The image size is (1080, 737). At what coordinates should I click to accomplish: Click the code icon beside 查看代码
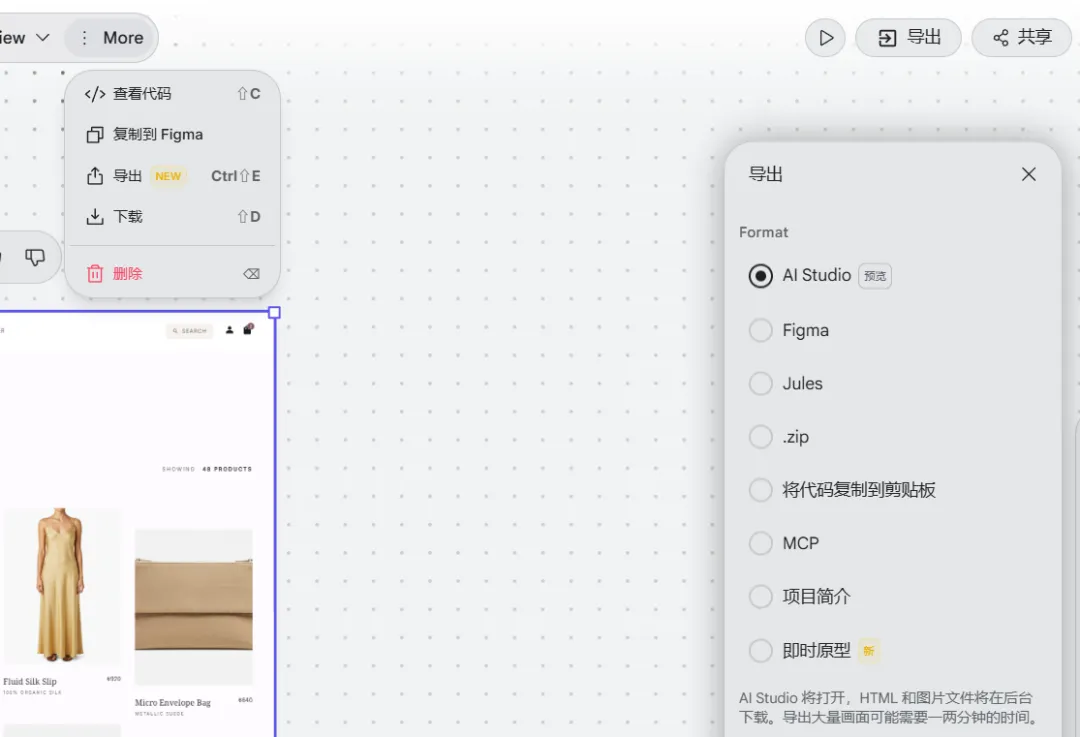[93, 93]
